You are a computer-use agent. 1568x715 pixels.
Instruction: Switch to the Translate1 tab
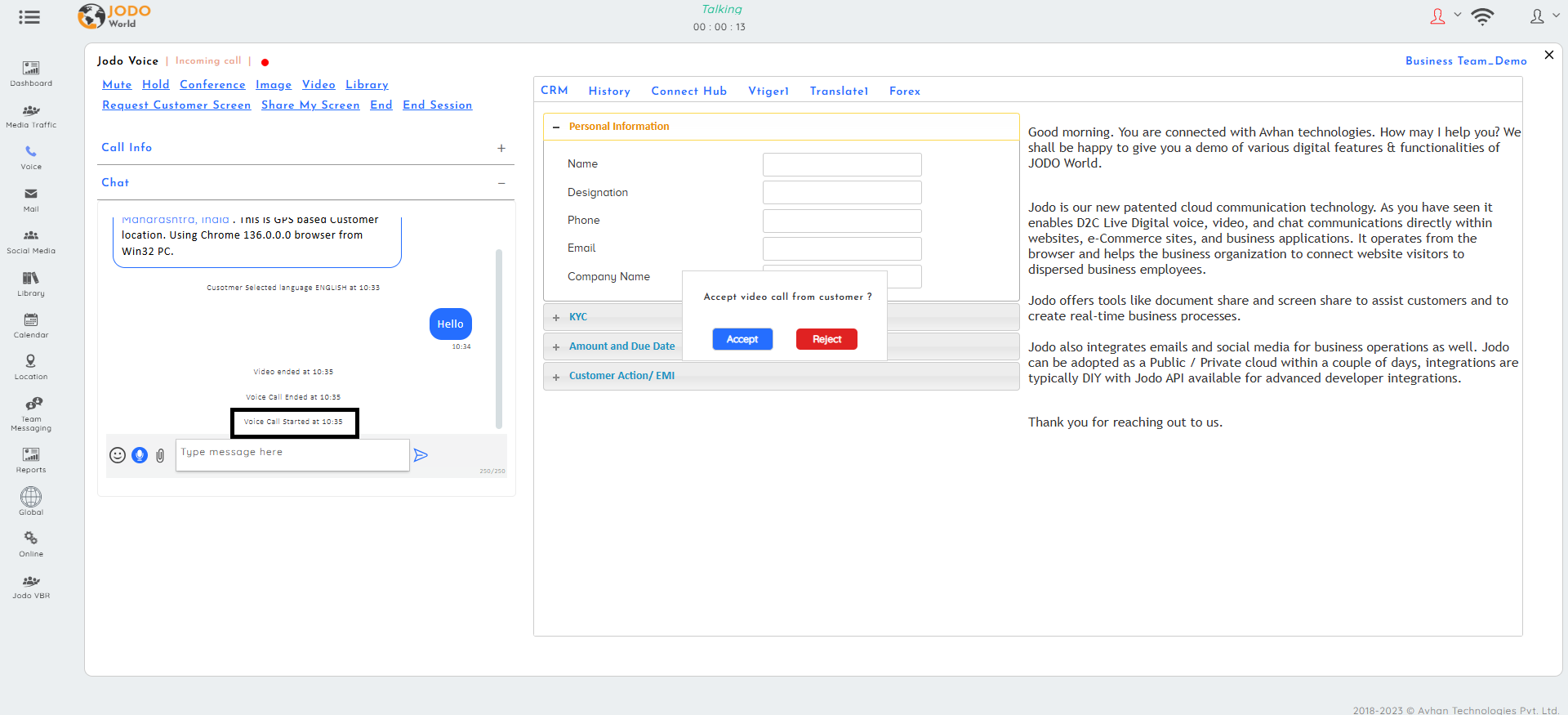pos(839,91)
